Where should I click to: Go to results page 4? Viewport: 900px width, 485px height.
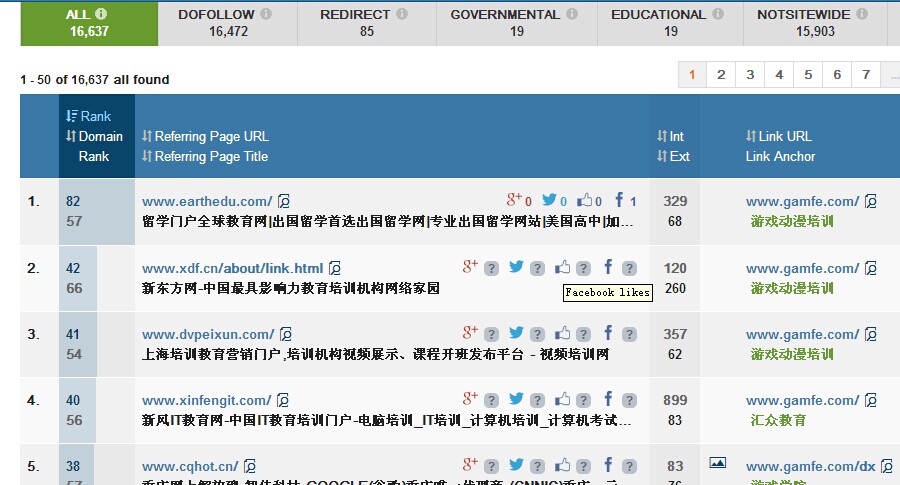(779, 75)
